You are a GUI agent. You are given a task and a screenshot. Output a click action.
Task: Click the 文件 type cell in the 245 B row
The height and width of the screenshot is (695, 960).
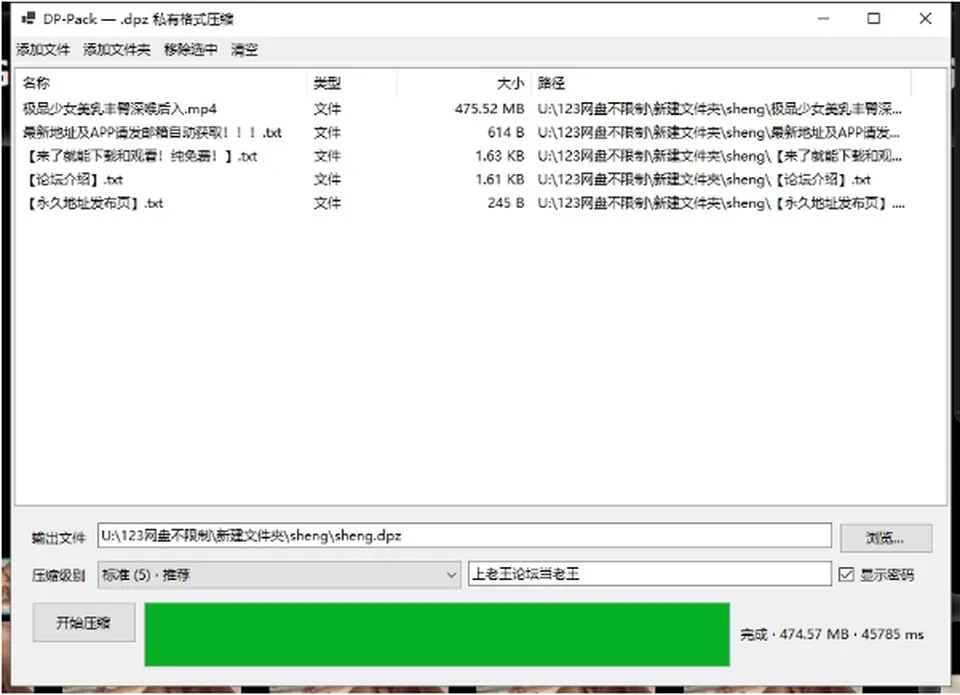point(328,203)
